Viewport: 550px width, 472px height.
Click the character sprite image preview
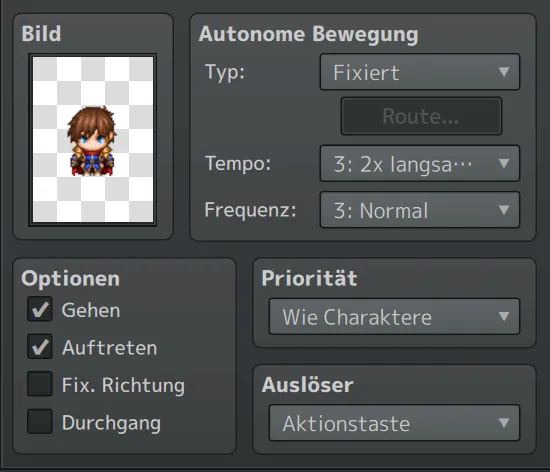tap(93, 140)
